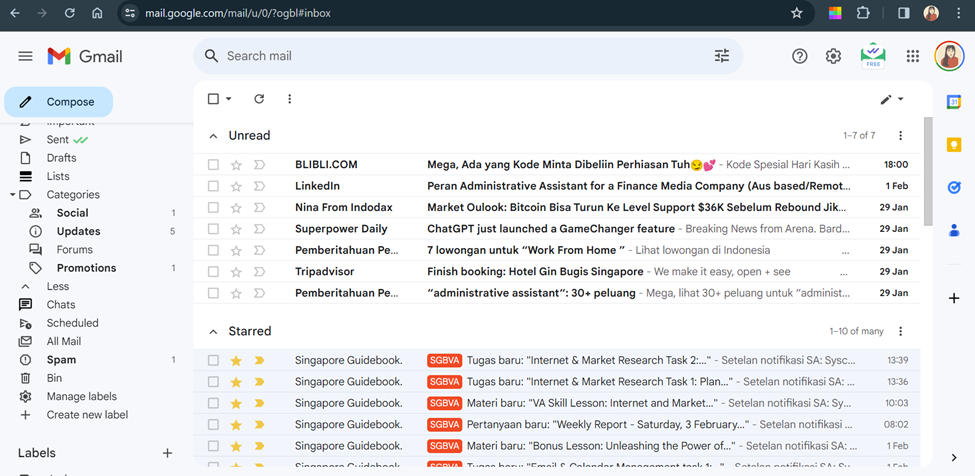Refresh the inbox with the refresh icon
The height and width of the screenshot is (476, 975).
[259, 99]
